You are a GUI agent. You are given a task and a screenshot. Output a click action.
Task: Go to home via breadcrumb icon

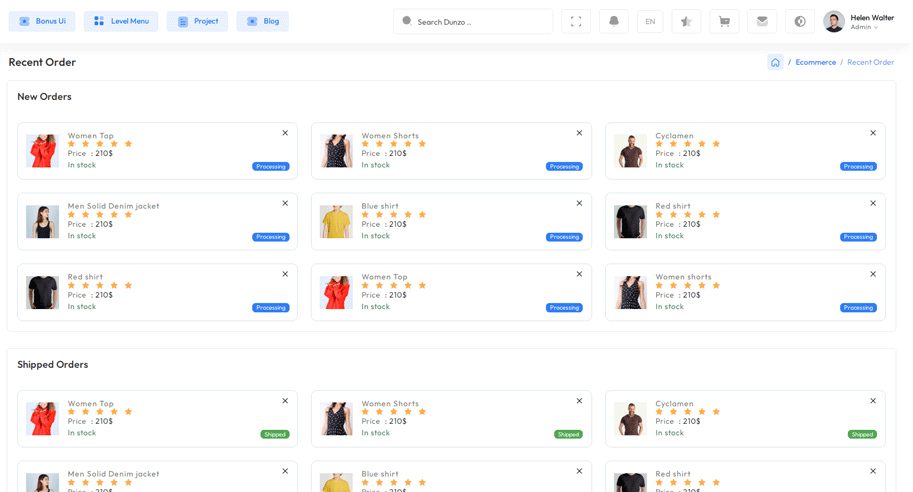pyautogui.click(x=775, y=62)
